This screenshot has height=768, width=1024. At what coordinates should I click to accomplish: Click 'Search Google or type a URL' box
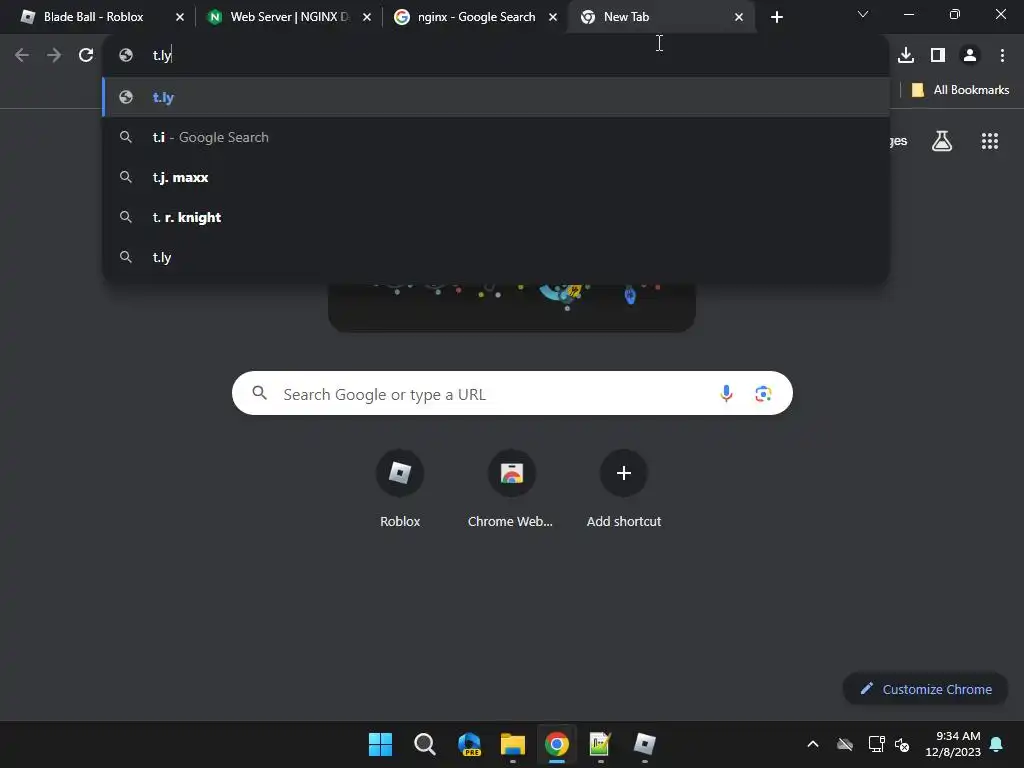pos(512,394)
